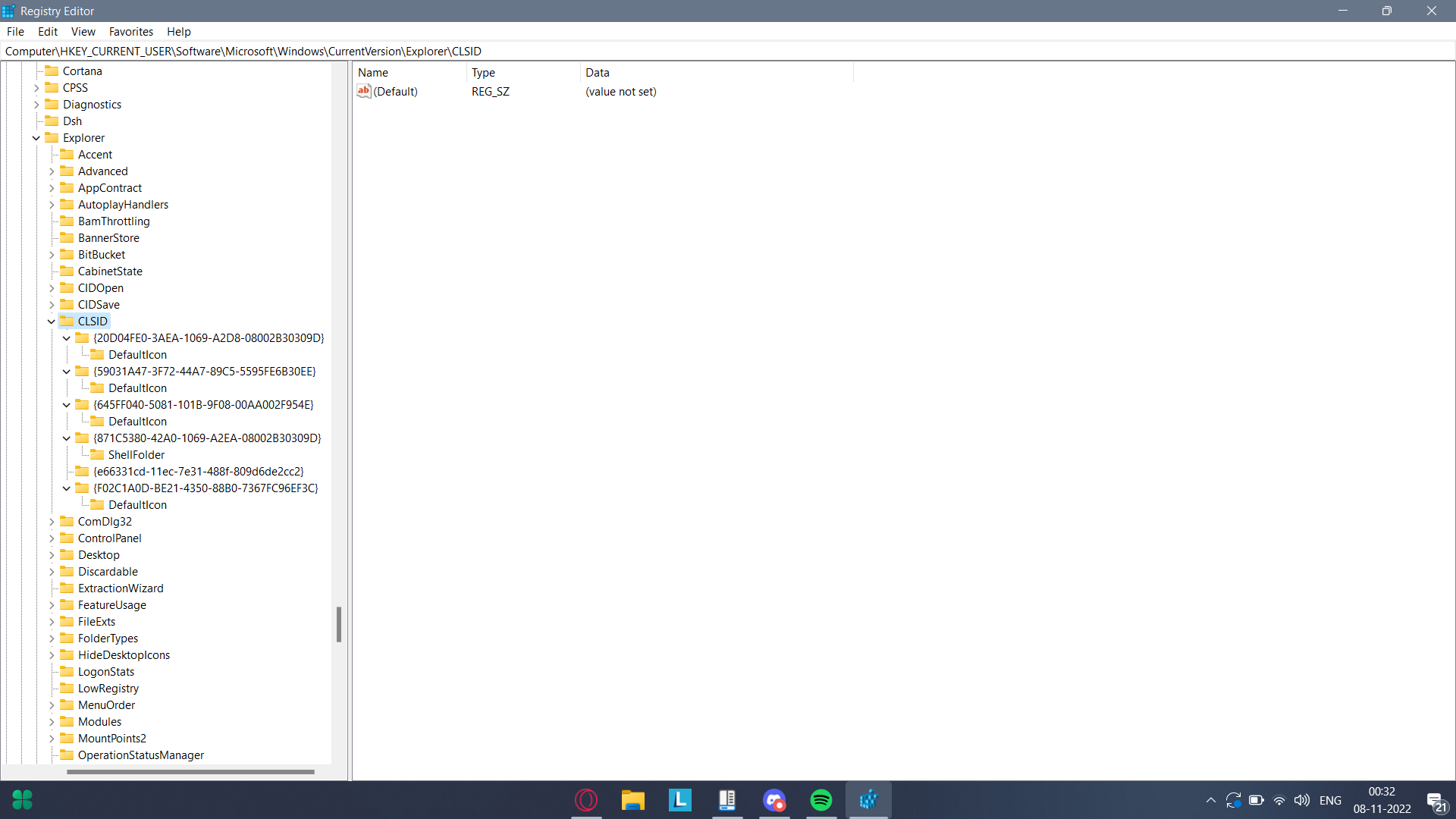The image size is (1456, 819).
Task: Click the (Default) string value icon
Action: [364, 91]
